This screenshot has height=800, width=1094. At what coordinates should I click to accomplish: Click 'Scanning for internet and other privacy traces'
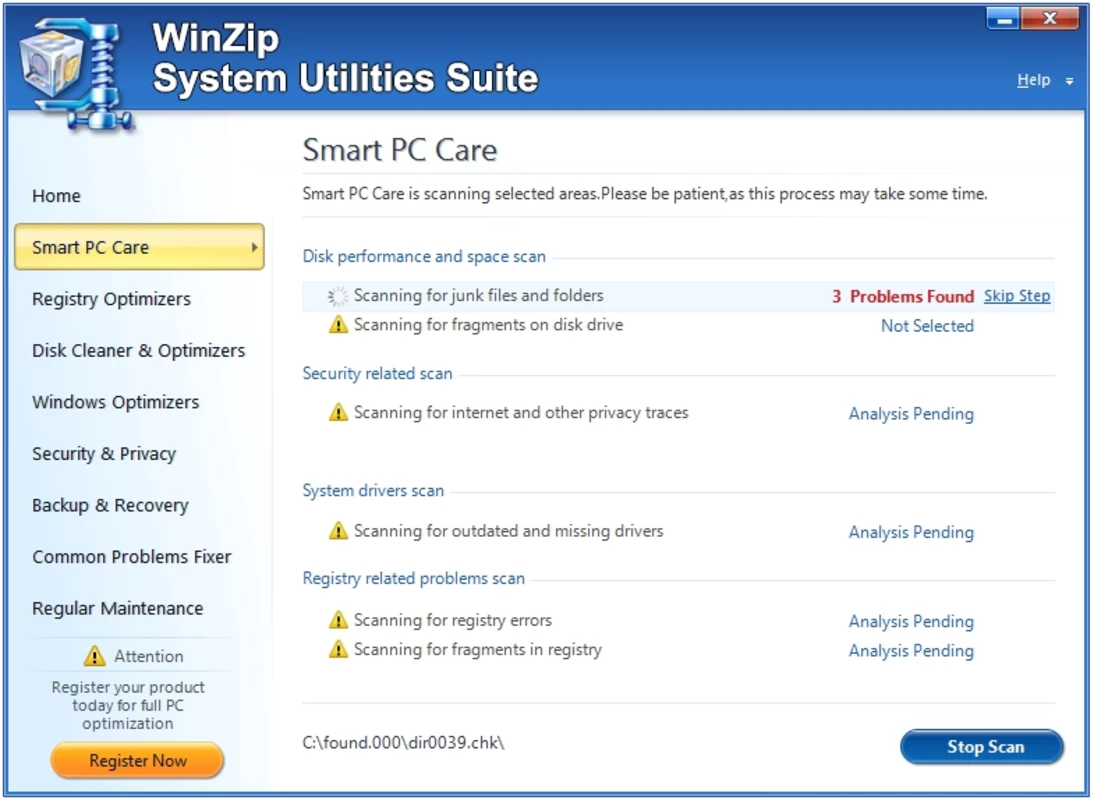[x=521, y=413]
